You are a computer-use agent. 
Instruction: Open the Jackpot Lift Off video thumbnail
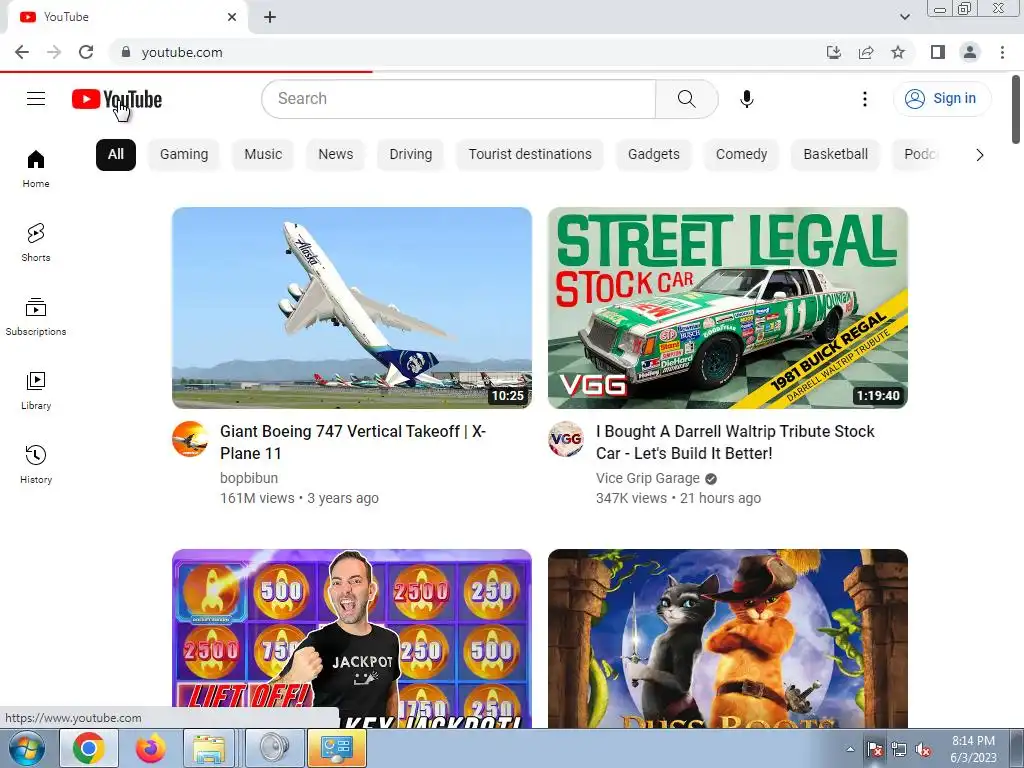(x=352, y=638)
